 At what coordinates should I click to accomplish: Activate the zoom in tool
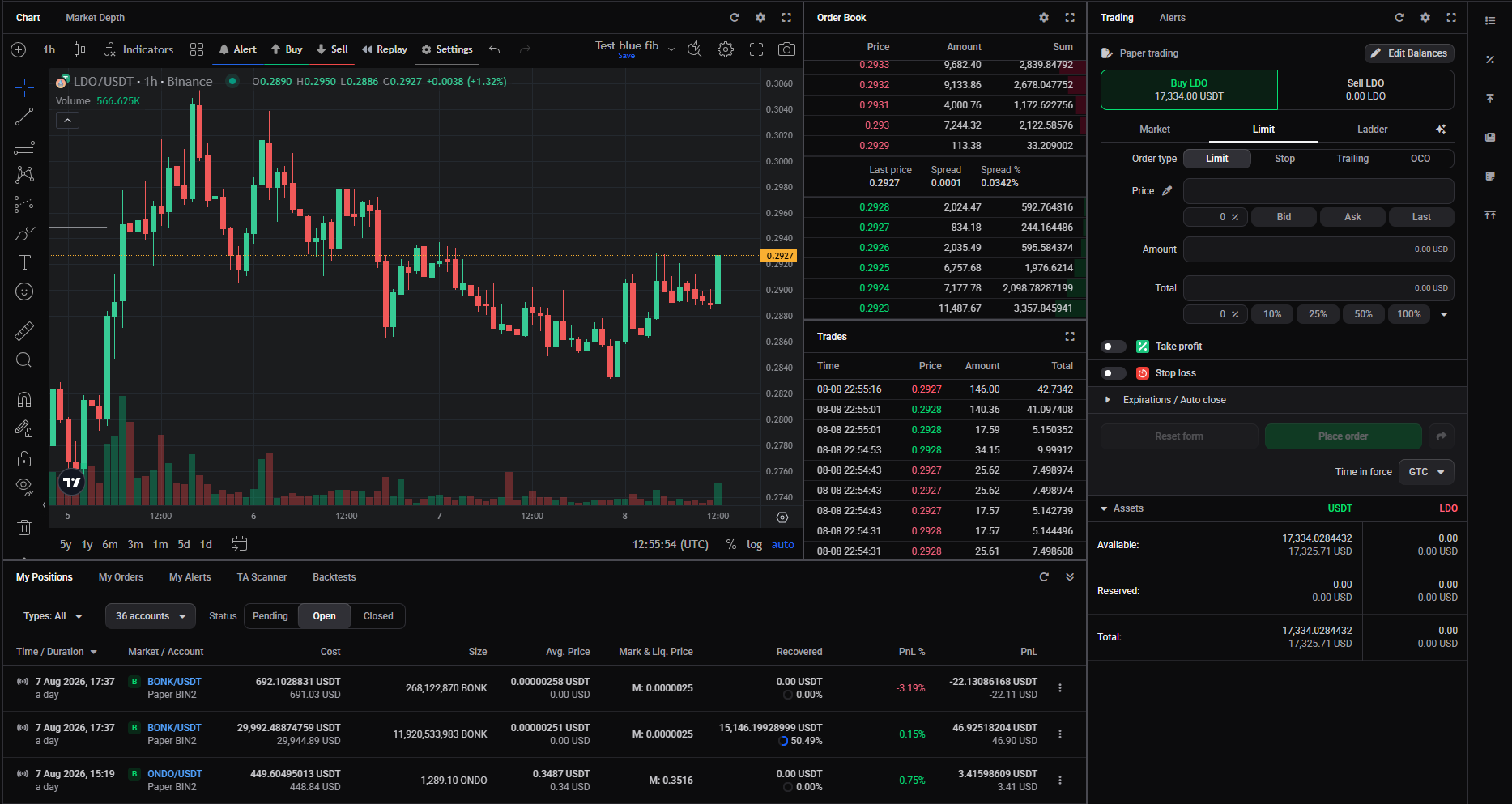coord(24,359)
